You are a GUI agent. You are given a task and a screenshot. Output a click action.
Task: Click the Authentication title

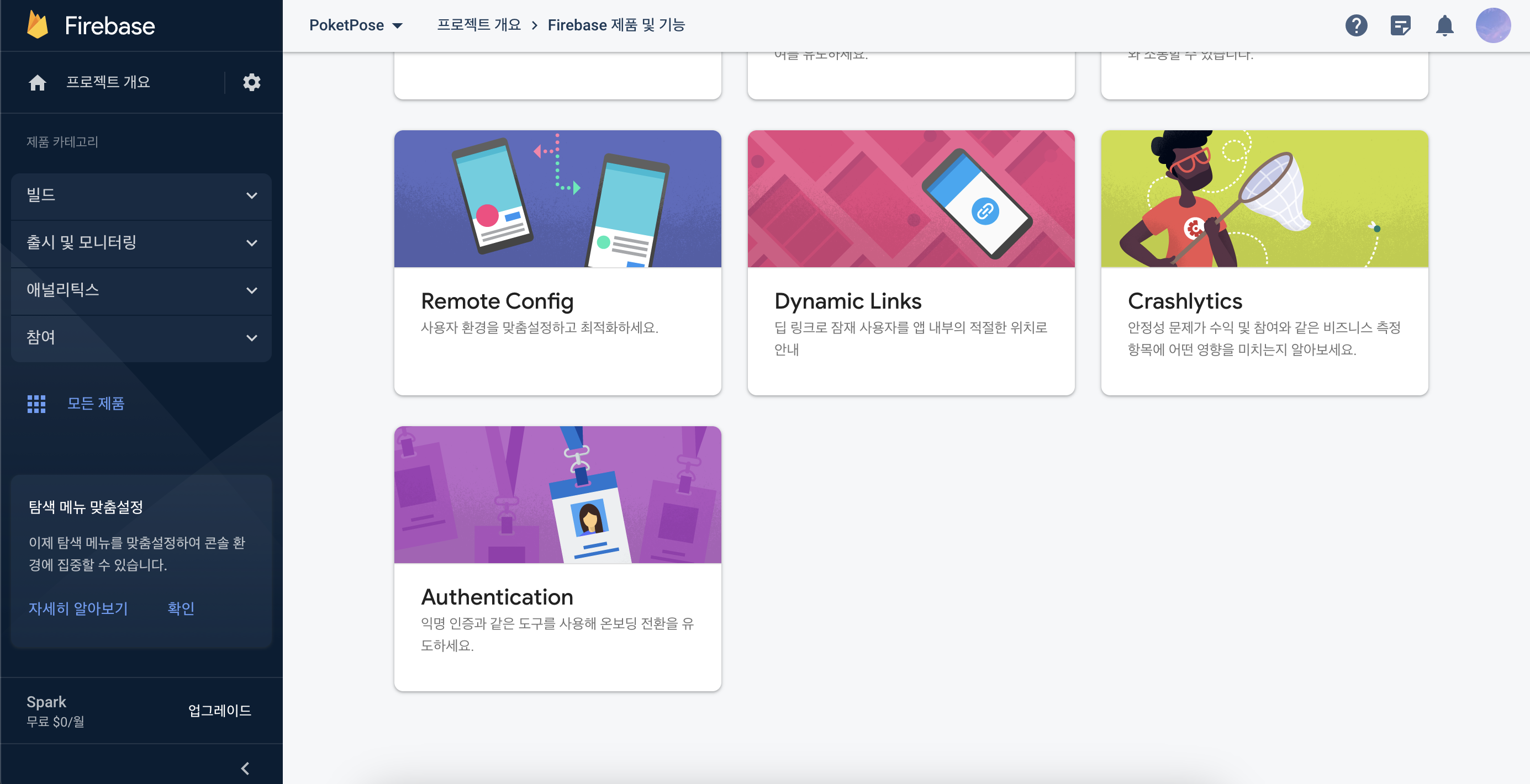click(x=497, y=597)
